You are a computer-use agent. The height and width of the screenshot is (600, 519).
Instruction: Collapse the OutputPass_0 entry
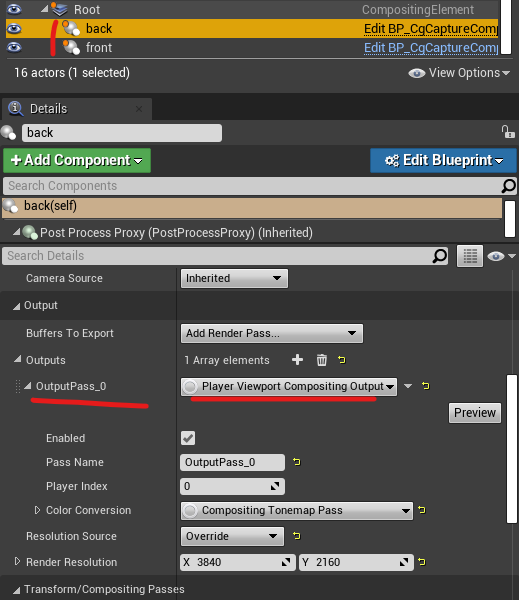[x=28, y=386]
